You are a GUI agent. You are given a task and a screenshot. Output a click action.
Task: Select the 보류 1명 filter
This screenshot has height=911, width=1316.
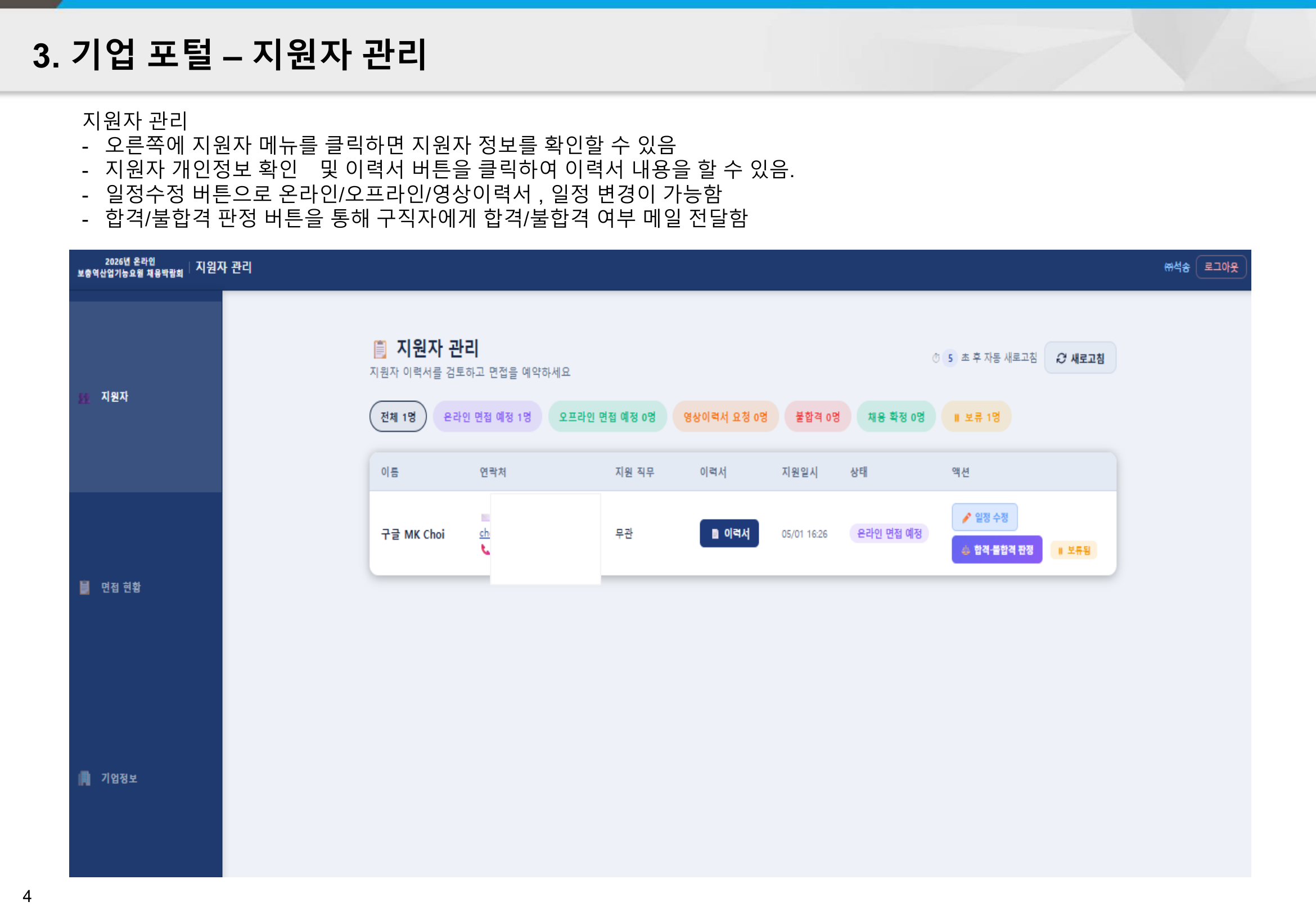click(976, 417)
